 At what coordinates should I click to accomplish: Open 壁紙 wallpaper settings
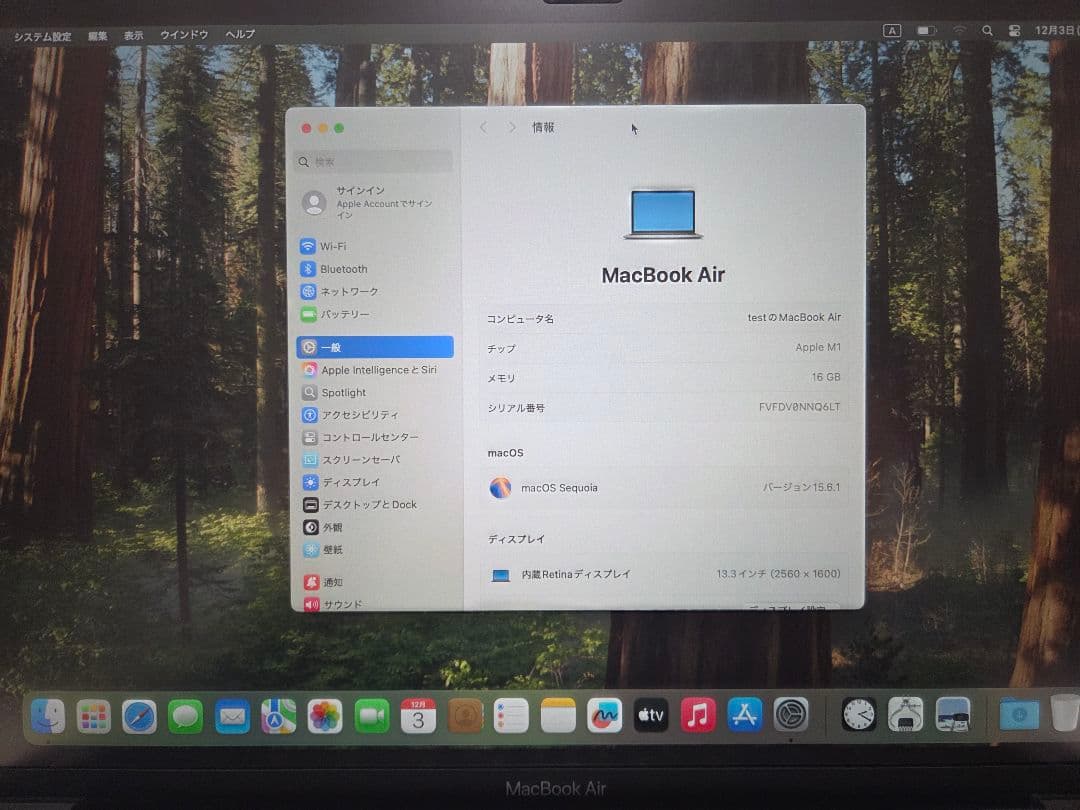(330, 549)
